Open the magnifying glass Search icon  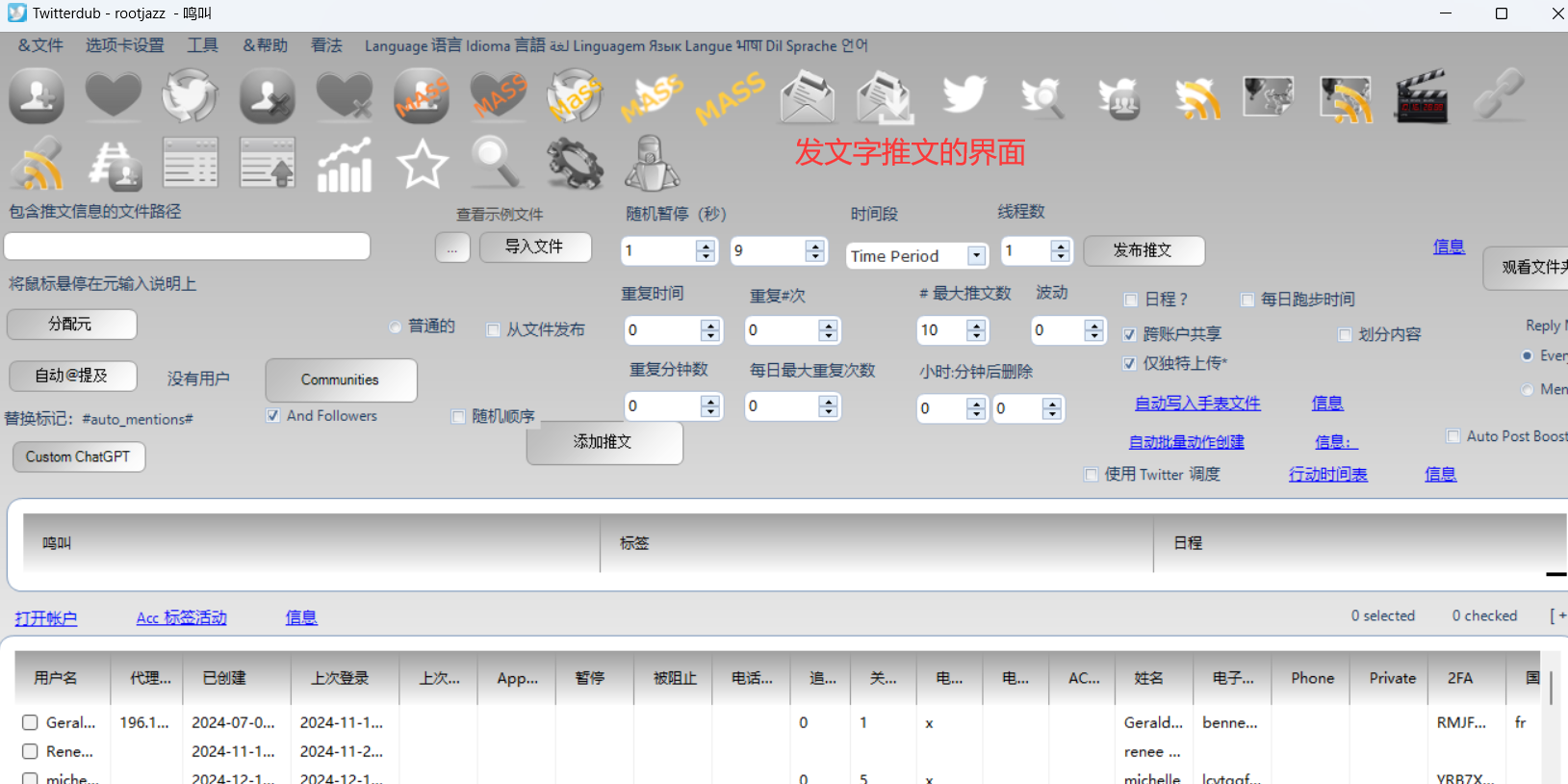(x=497, y=163)
